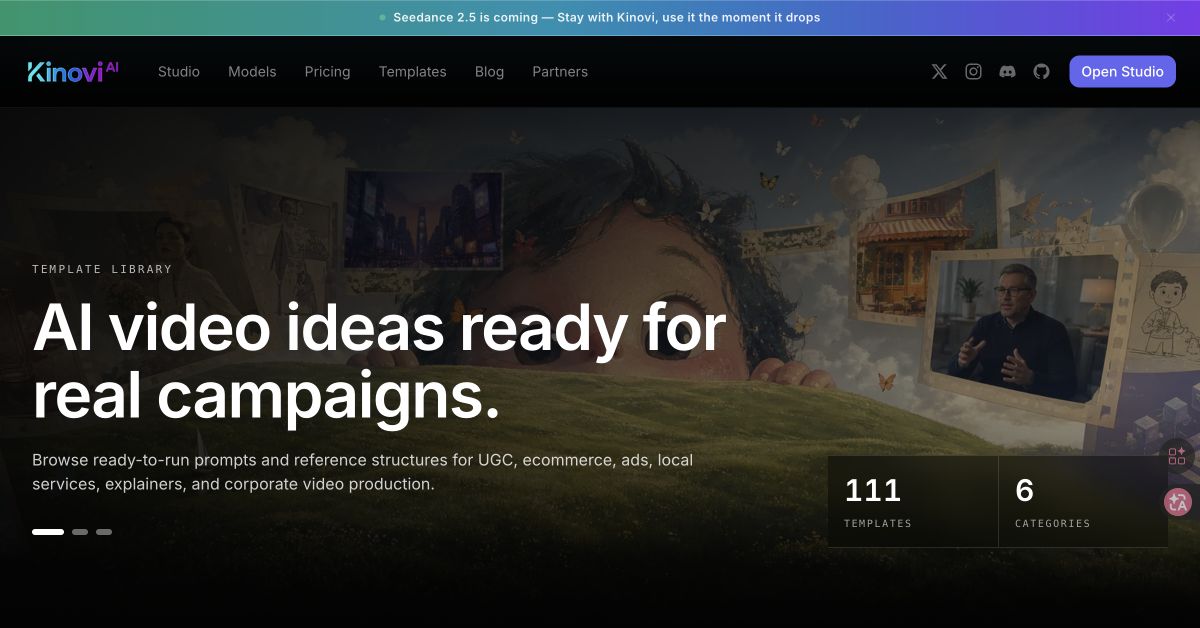Click the Discord icon in header
Image resolution: width=1200 pixels, height=628 pixels.
click(x=1007, y=72)
